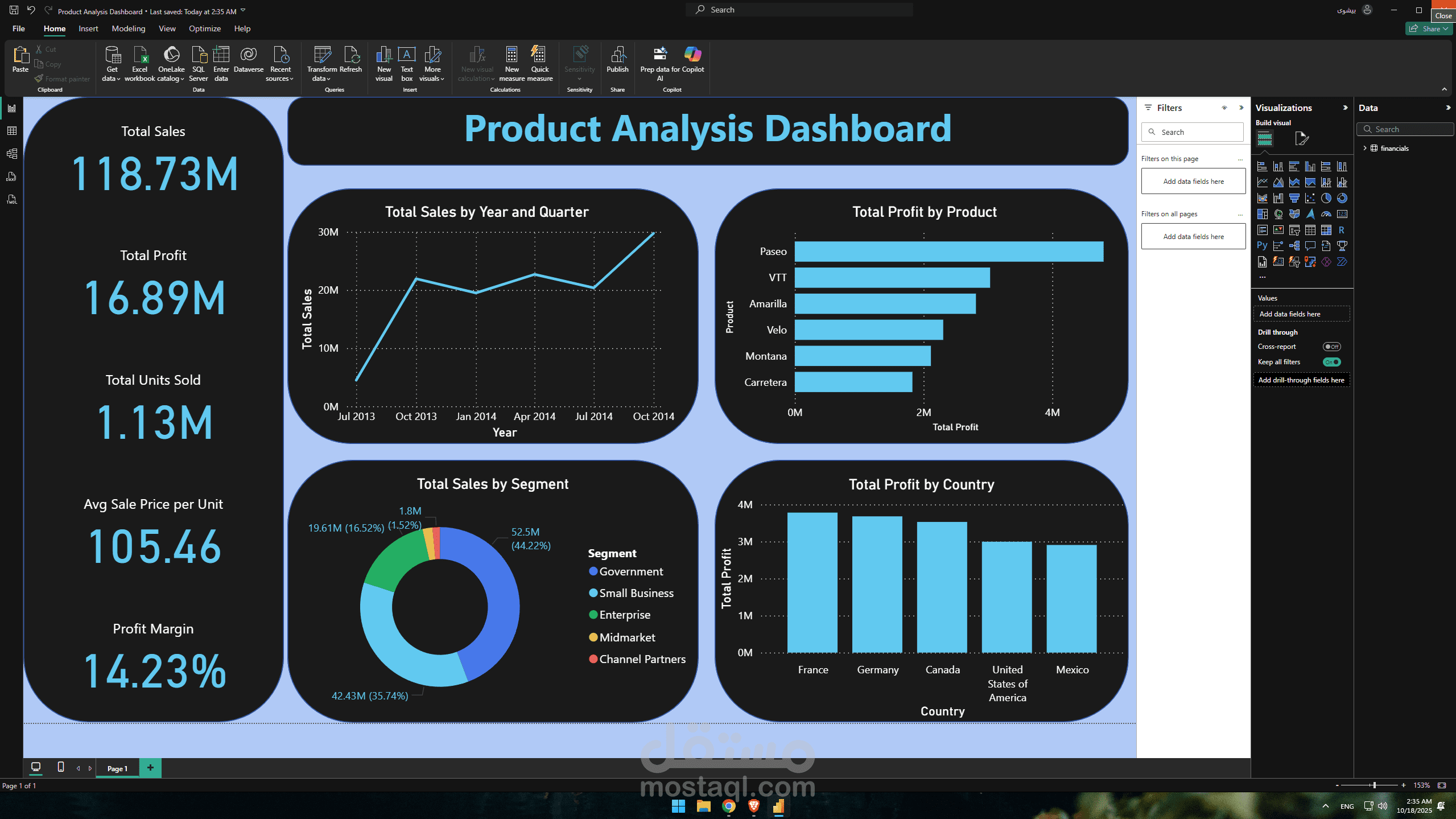This screenshot has height=819, width=1456.
Task: Add a new page with plus button
Action: coord(150,768)
